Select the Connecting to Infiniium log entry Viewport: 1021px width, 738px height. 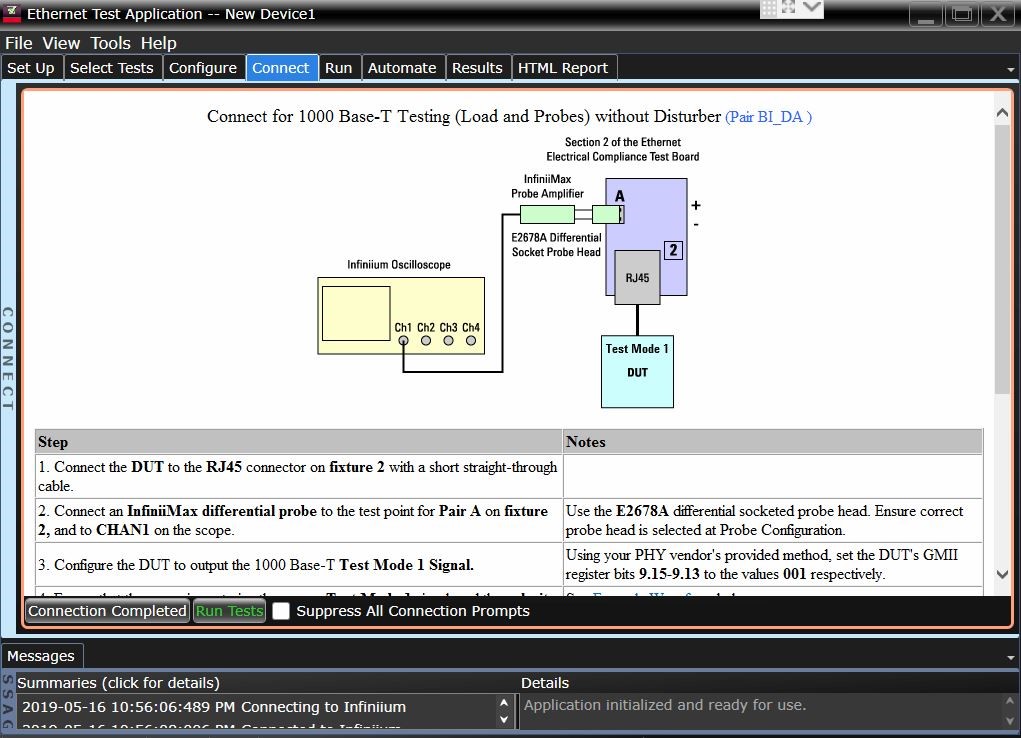pyautogui.click(x=250, y=706)
